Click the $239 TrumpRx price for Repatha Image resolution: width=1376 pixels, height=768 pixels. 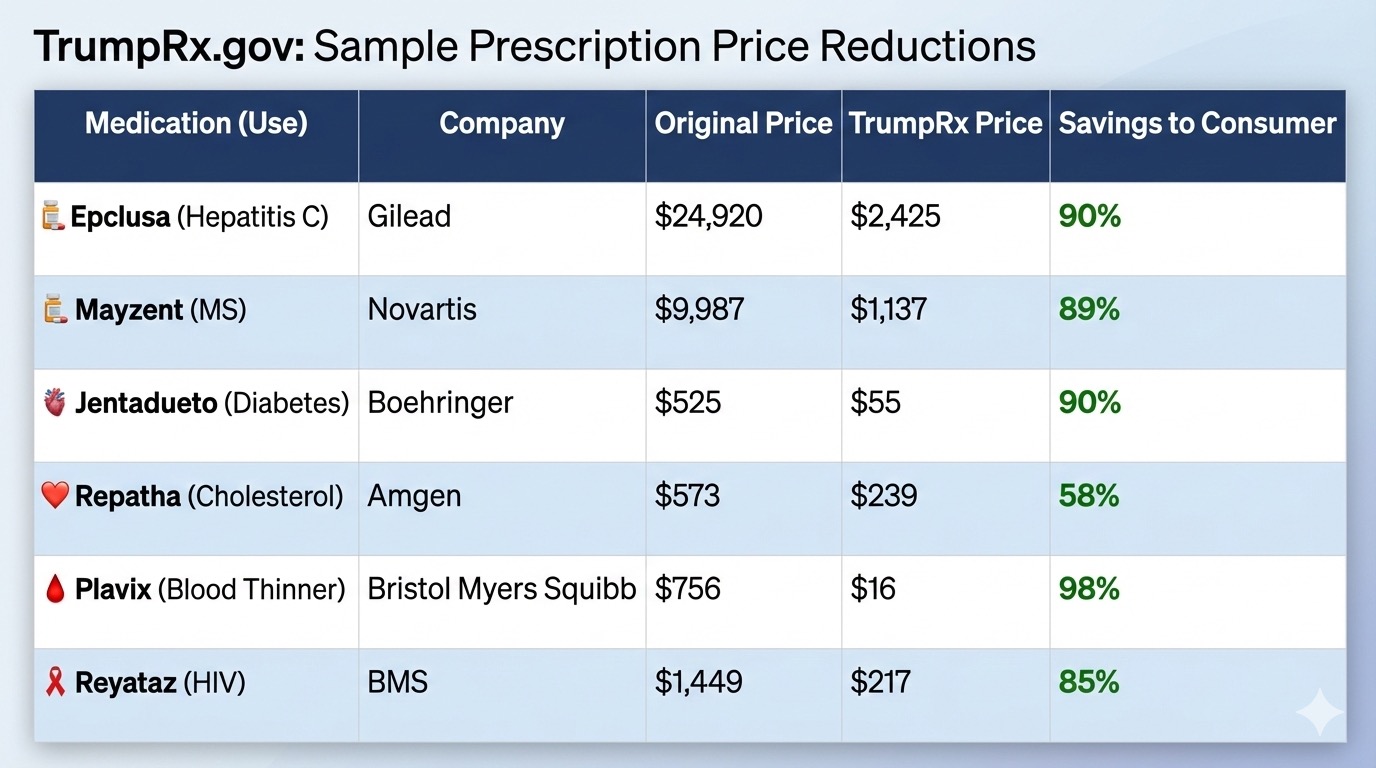pos(884,496)
